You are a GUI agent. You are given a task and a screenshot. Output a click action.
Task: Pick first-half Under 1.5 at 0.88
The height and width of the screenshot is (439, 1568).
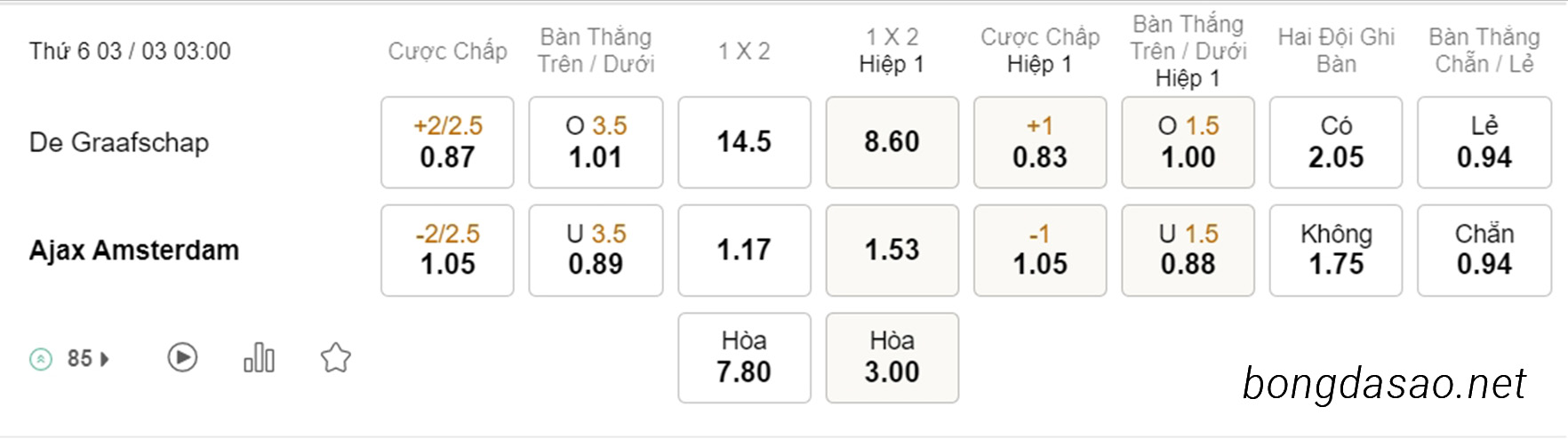1188,250
